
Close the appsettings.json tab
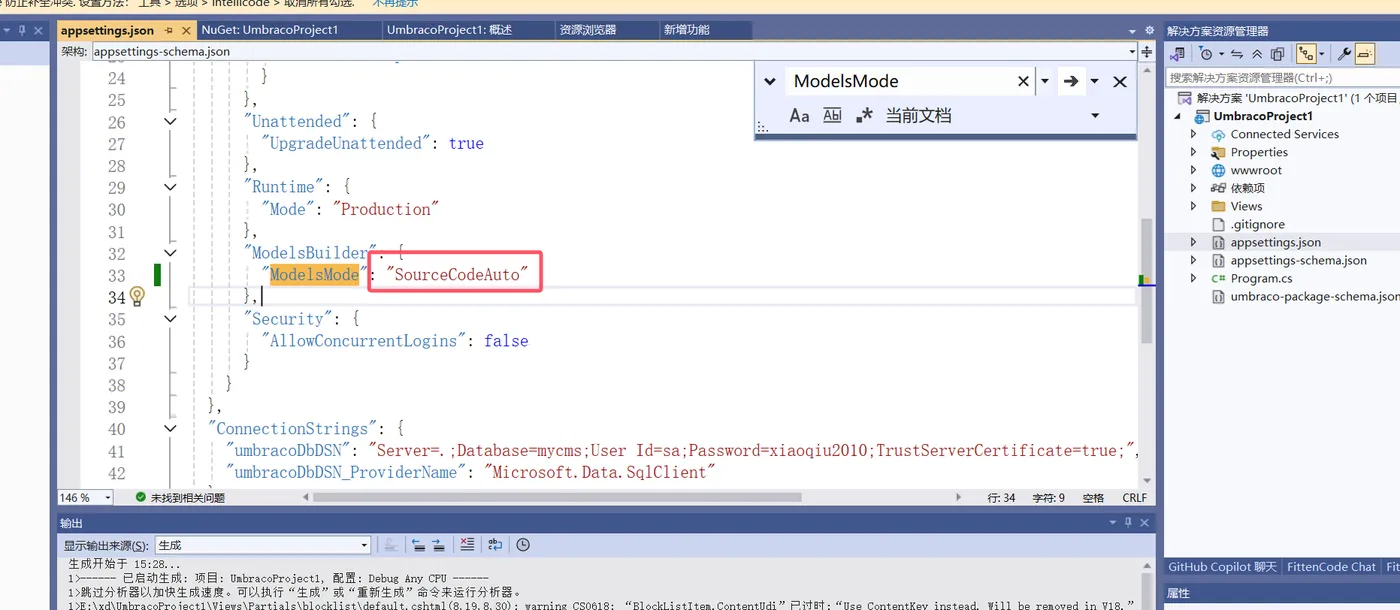(187, 31)
